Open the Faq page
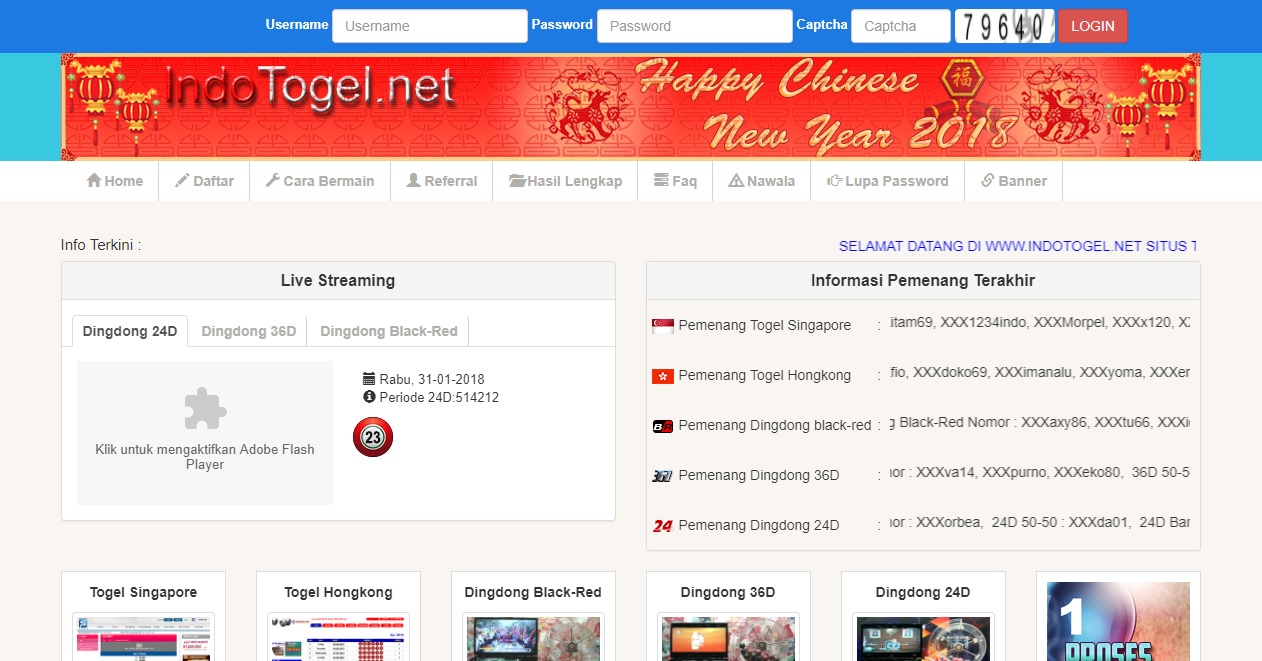Viewport: 1262px width, 661px height. pyautogui.click(x=675, y=181)
